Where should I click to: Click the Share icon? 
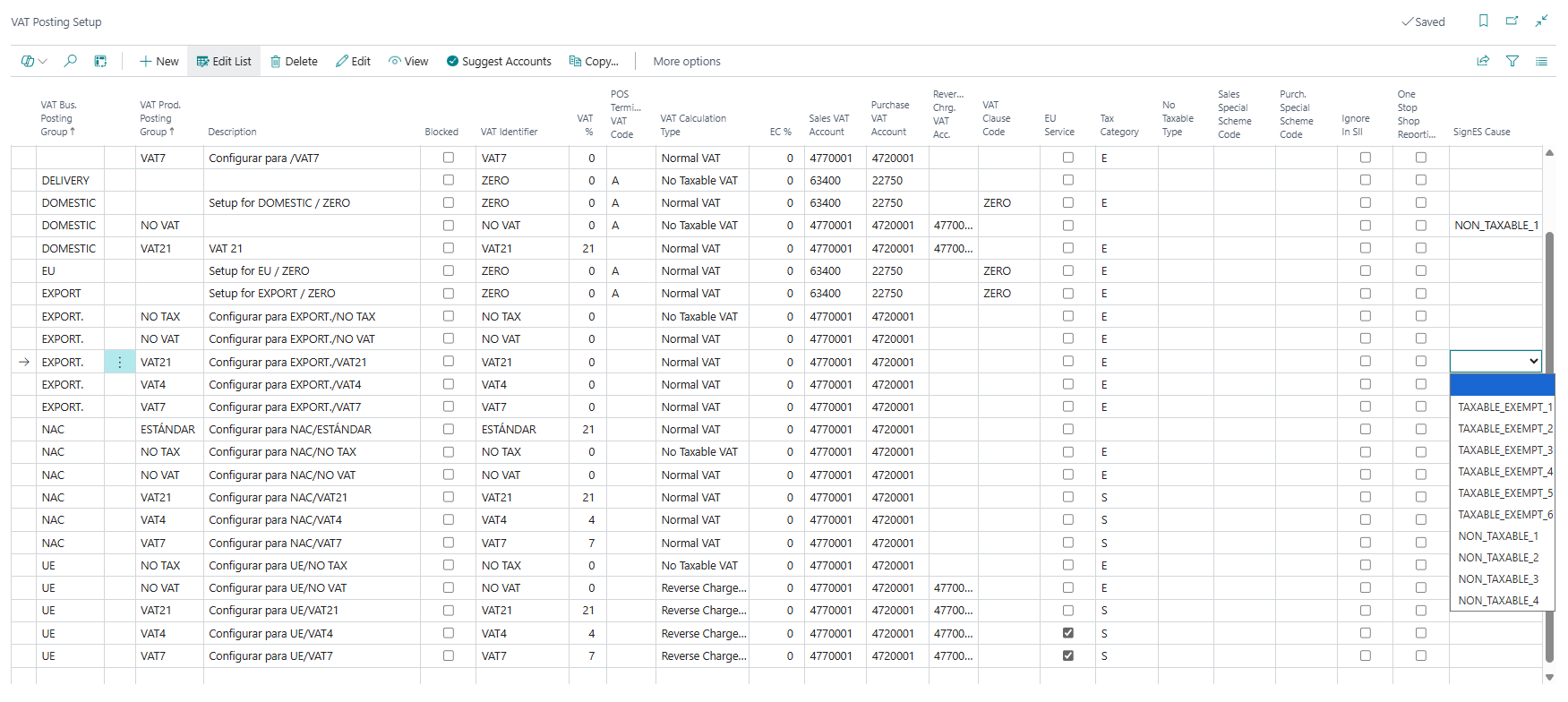pos(1483,61)
